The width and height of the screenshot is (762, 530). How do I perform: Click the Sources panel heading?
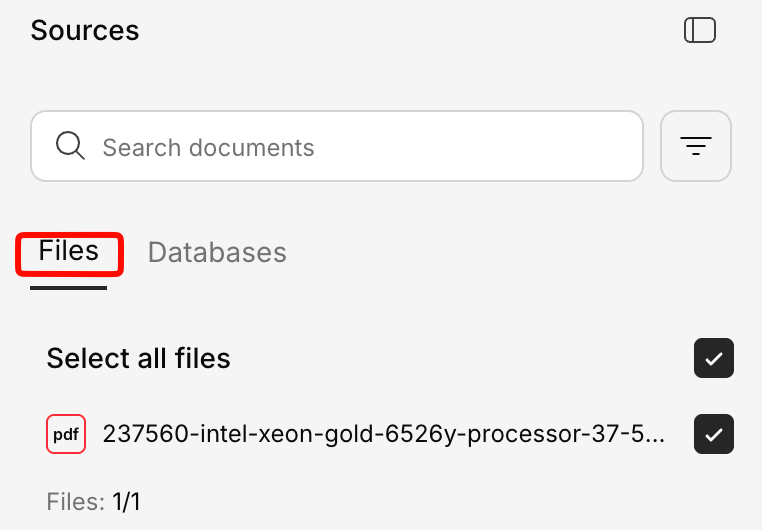tap(85, 31)
